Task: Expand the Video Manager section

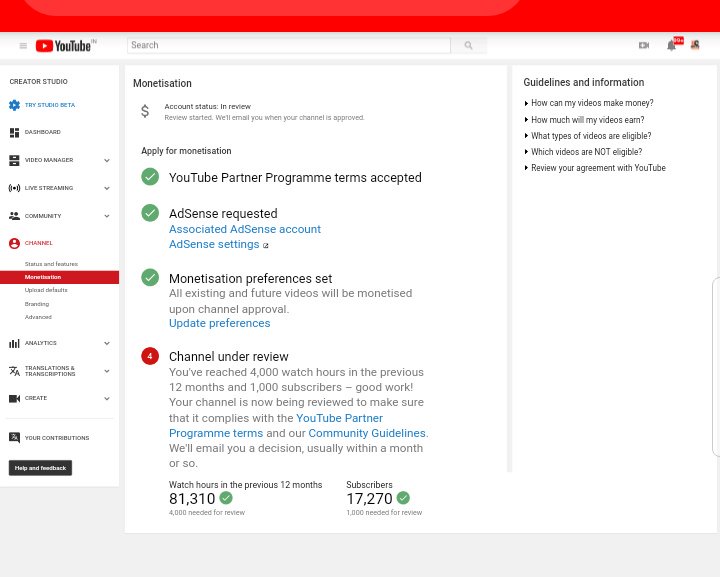Action: 107,160
